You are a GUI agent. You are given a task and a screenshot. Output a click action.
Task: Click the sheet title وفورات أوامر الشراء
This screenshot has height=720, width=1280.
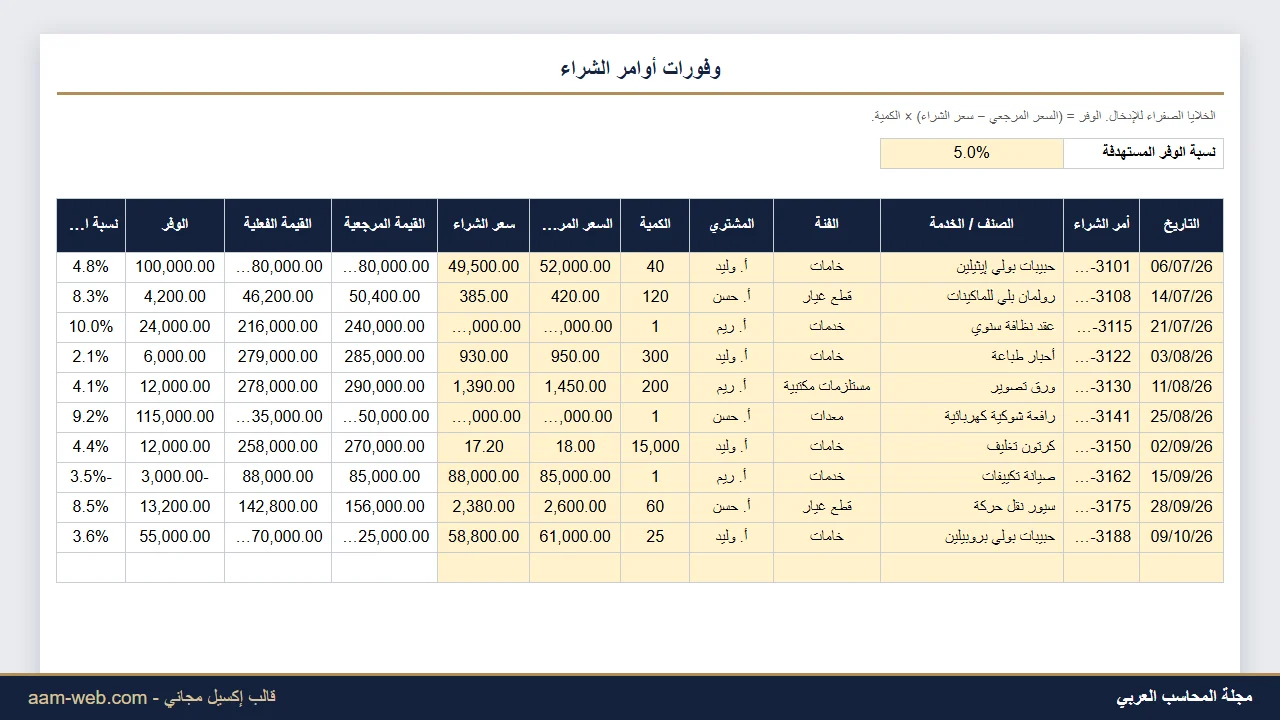click(640, 68)
